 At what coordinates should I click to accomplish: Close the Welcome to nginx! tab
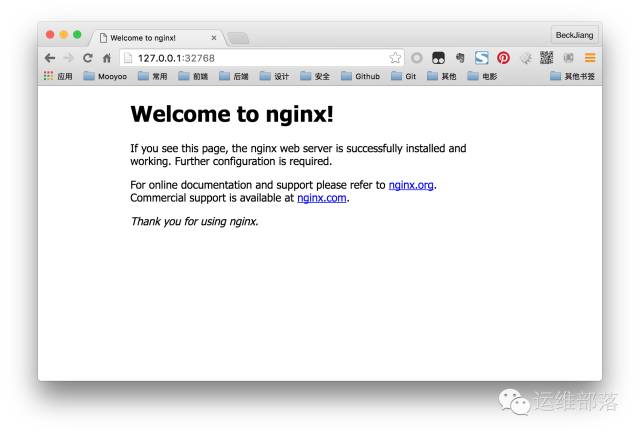click(213, 38)
